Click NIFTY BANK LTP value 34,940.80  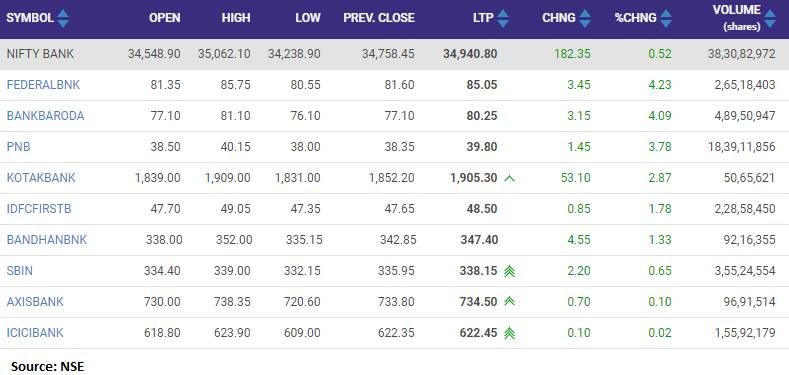(470, 54)
